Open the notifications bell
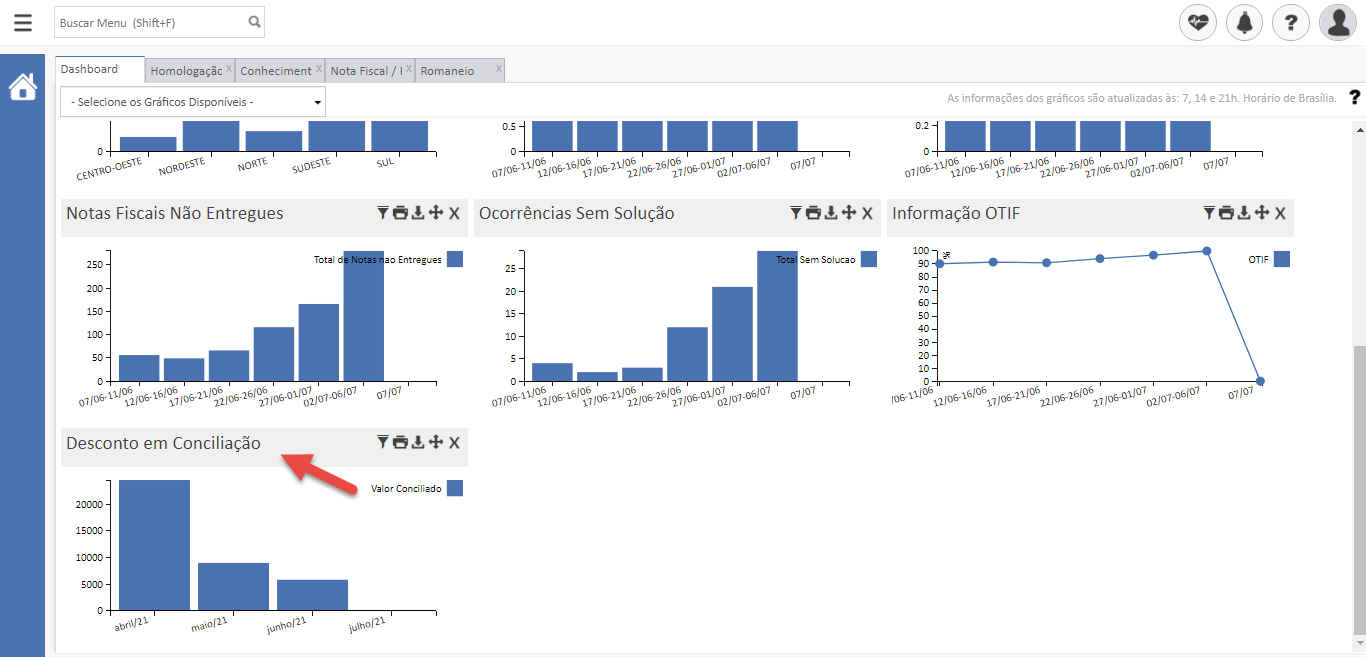The image size is (1366, 657). point(1244,22)
